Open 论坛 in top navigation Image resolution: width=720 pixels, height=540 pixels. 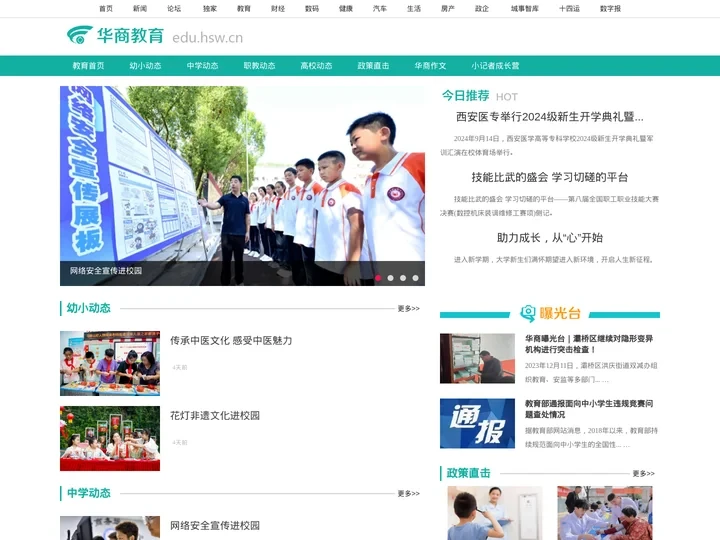[x=174, y=9]
